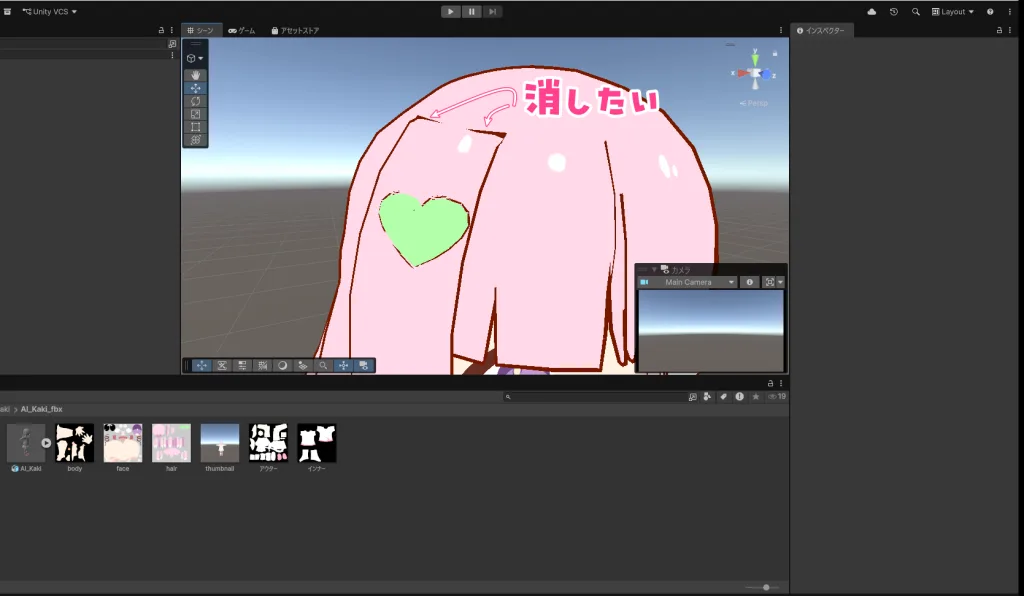Click the grid plane icon on overlay toolbar
Screen dimensions: 1024x596
(x=303, y=366)
